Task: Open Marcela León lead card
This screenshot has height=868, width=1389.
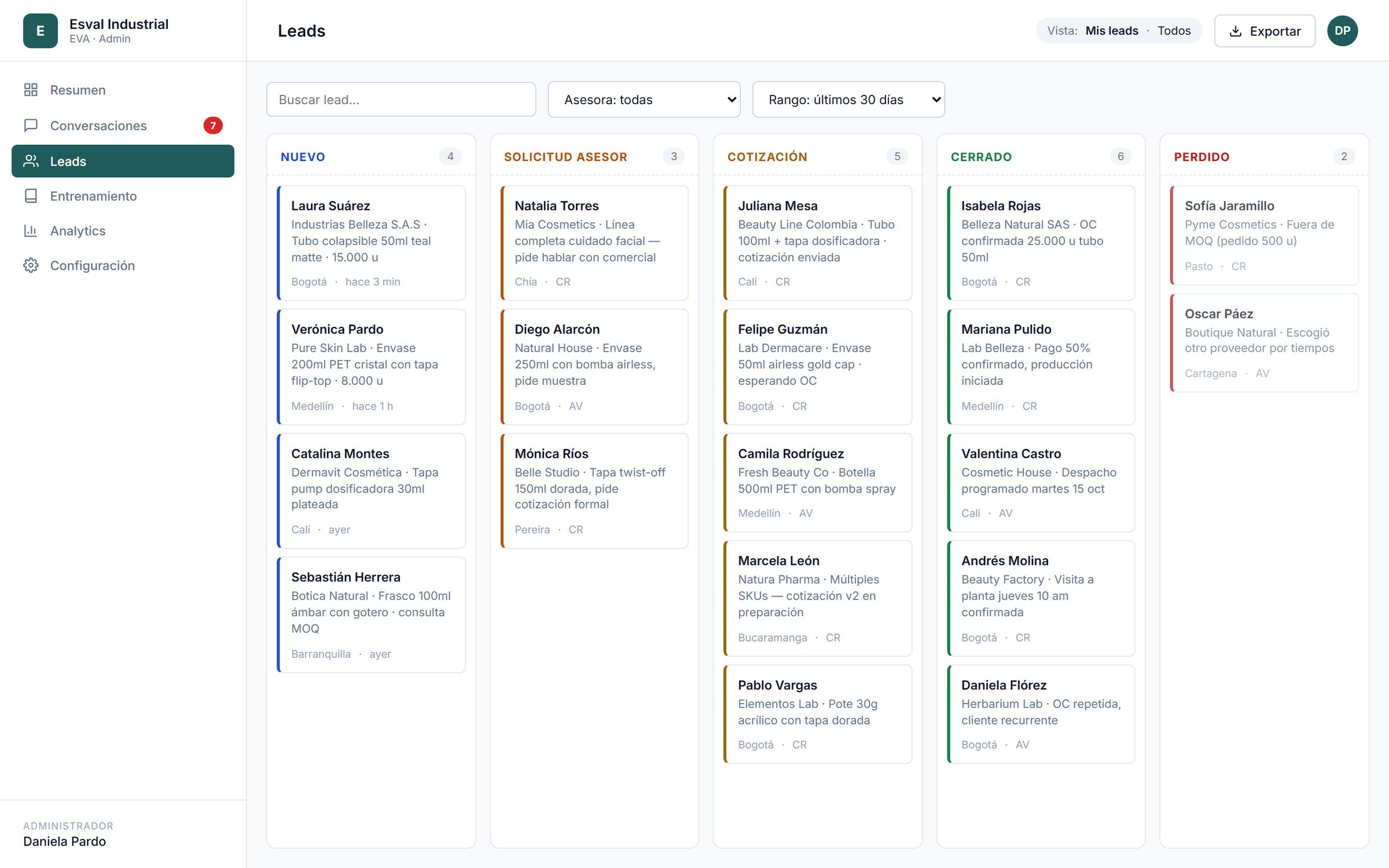Action: [x=818, y=598]
